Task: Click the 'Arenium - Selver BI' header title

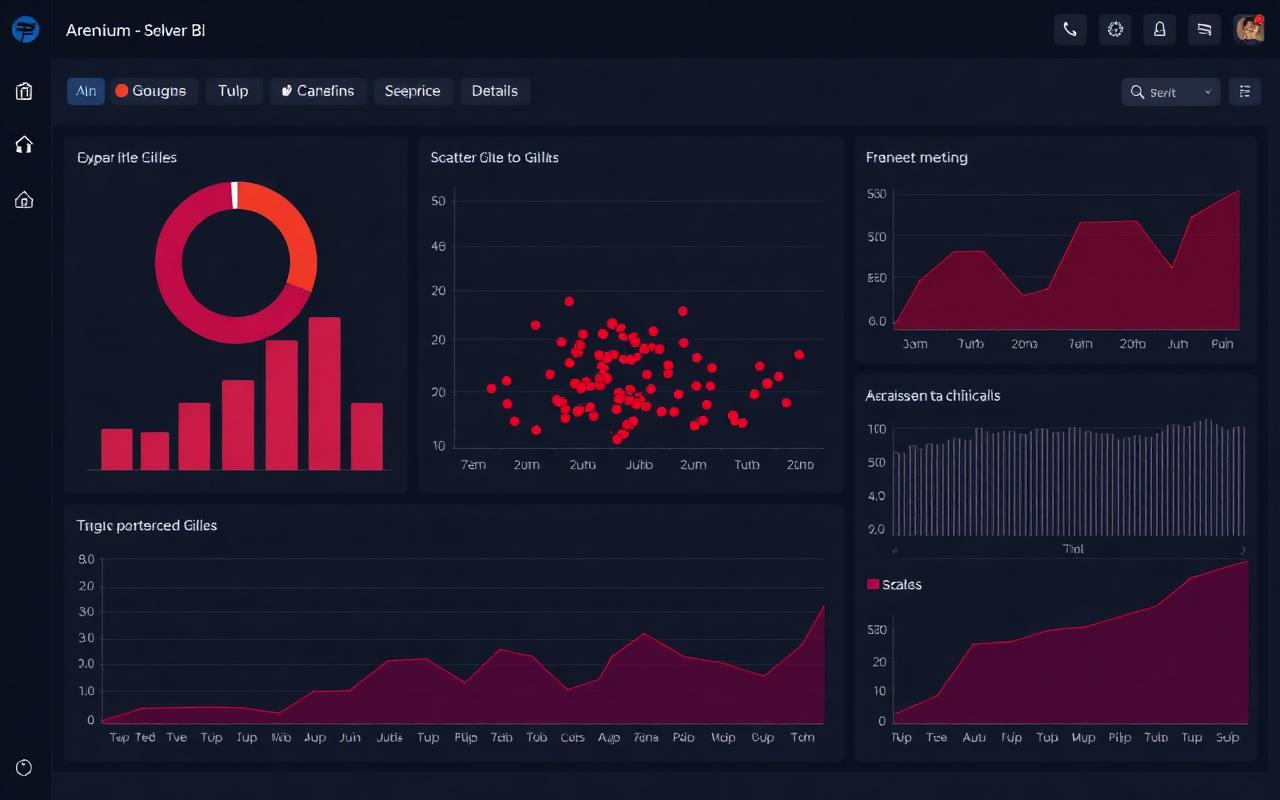Action: click(136, 30)
